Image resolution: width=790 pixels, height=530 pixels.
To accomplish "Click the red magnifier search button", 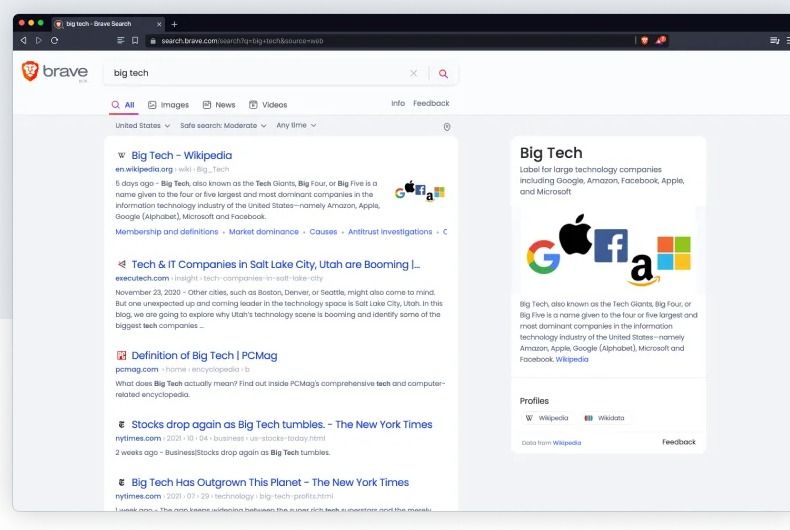I will click(443, 73).
